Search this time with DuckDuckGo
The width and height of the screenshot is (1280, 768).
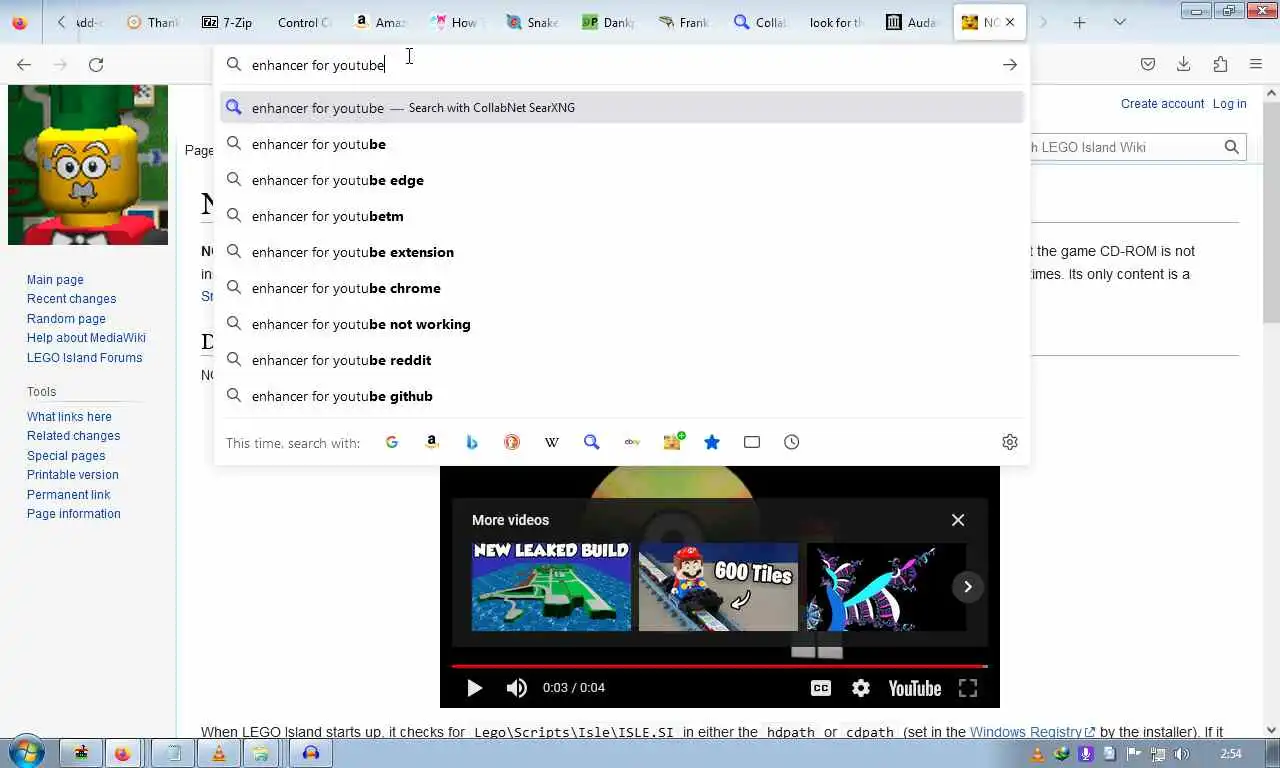512,442
